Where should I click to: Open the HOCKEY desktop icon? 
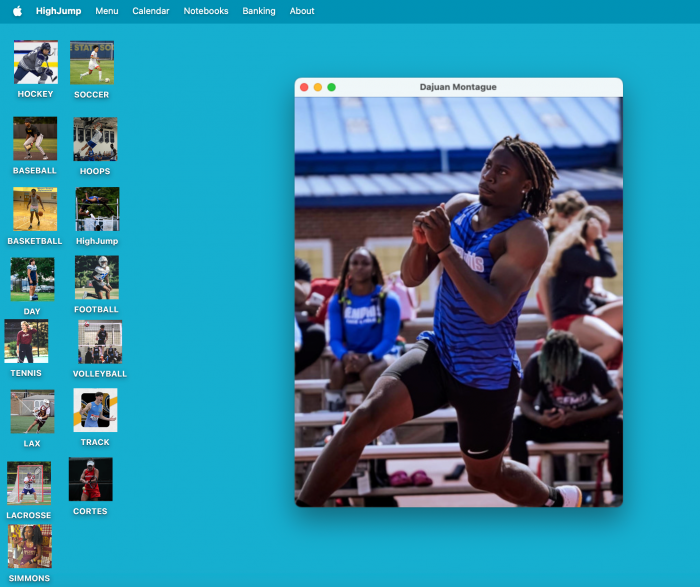tap(35, 63)
